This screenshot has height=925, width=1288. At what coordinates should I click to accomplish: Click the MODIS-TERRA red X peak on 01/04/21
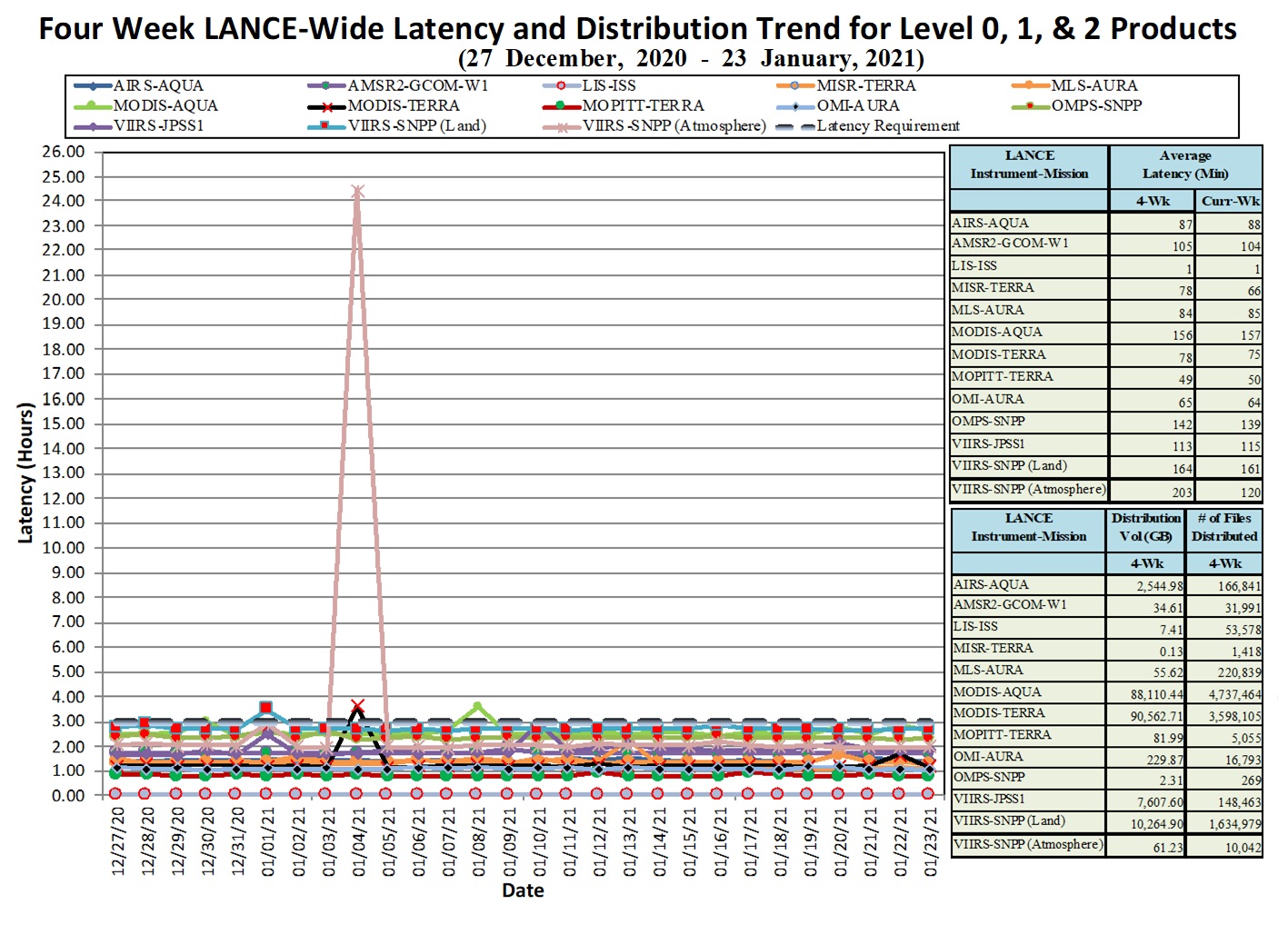click(357, 706)
